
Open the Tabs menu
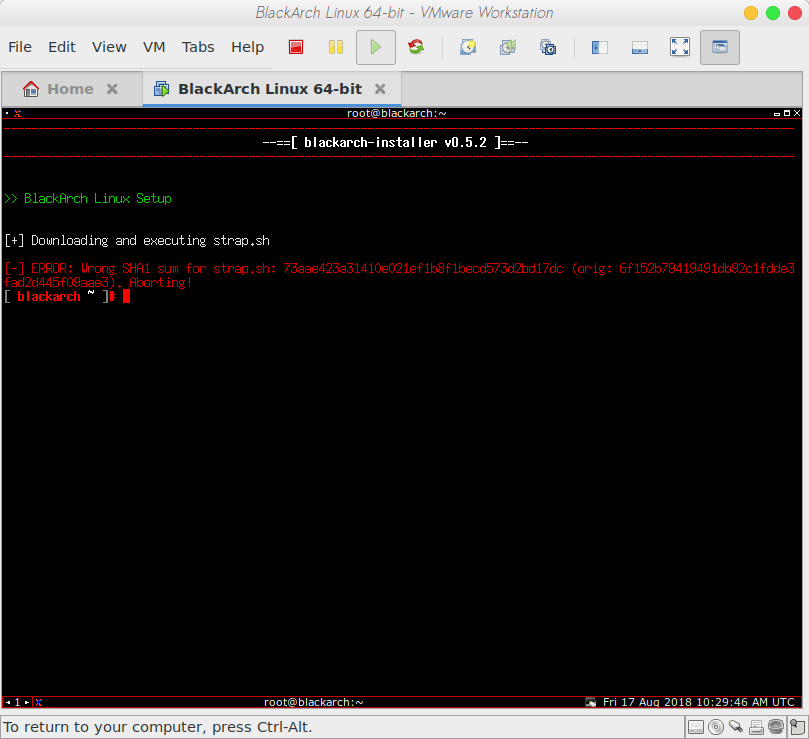(197, 46)
